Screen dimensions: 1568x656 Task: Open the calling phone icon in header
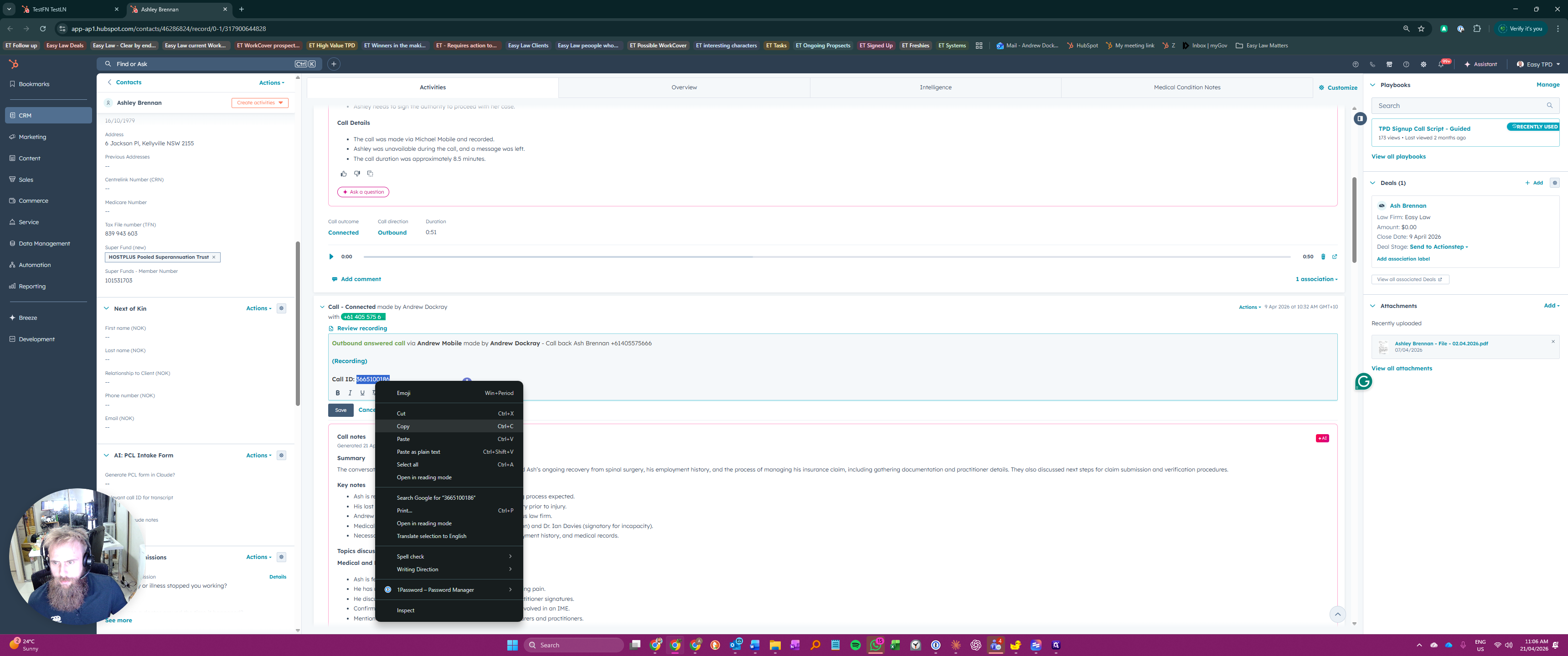[1372, 65]
